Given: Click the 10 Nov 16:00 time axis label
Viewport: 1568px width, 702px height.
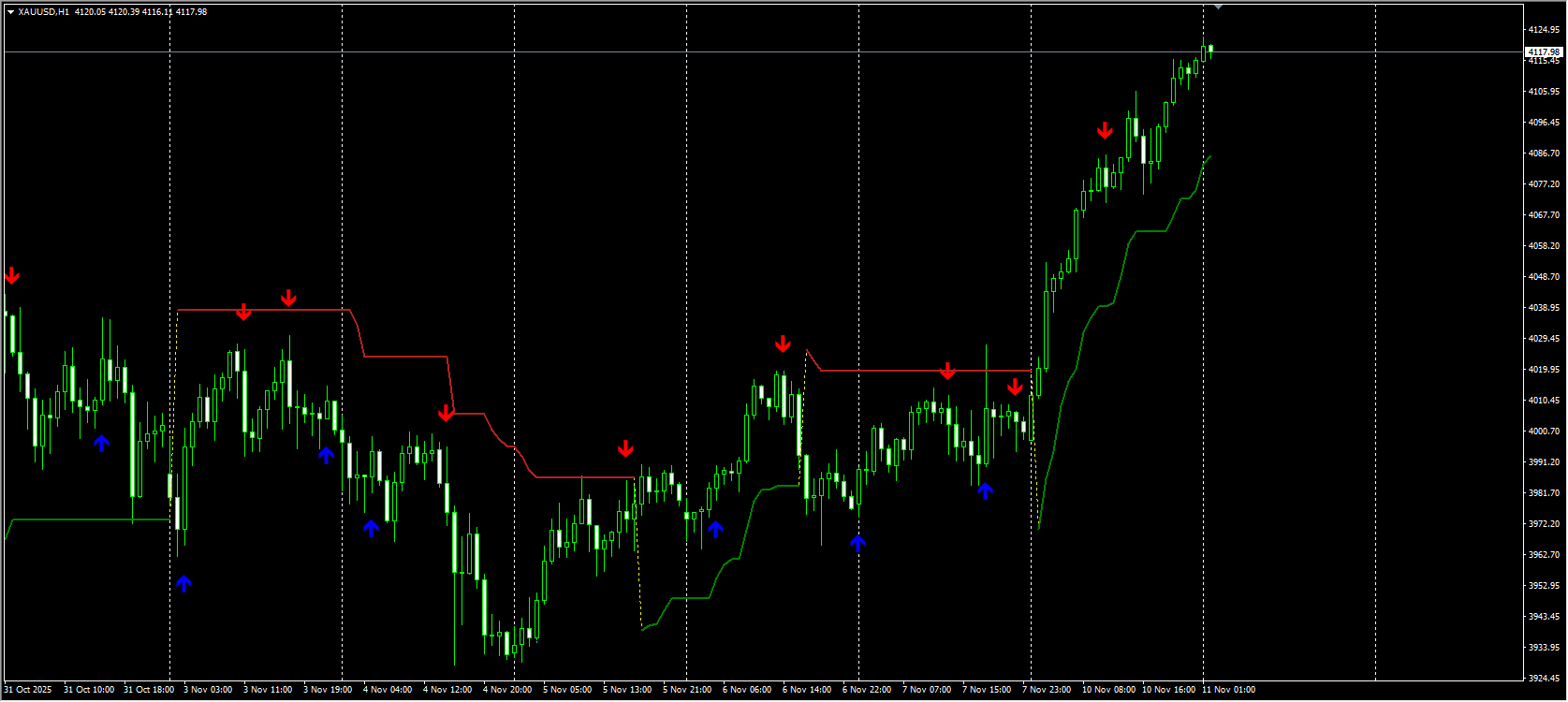Looking at the screenshot, I should pyautogui.click(x=1168, y=690).
